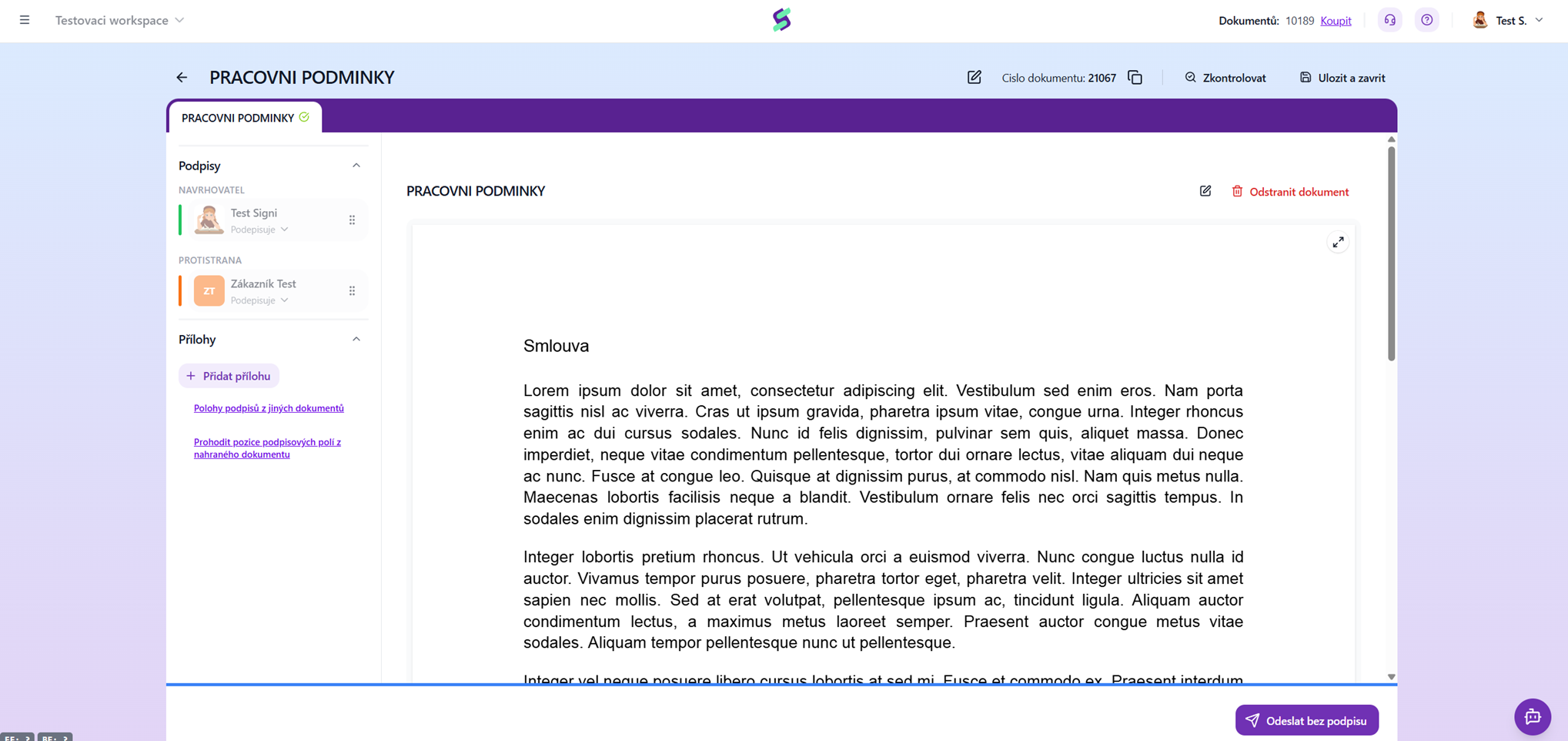Collapse the Přílohy section

pyautogui.click(x=356, y=339)
